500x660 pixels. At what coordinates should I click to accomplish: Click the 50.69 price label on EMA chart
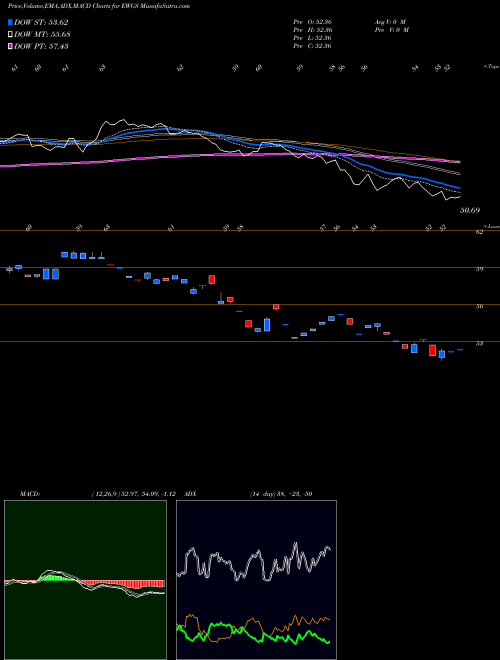pyautogui.click(x=470, y=210)
